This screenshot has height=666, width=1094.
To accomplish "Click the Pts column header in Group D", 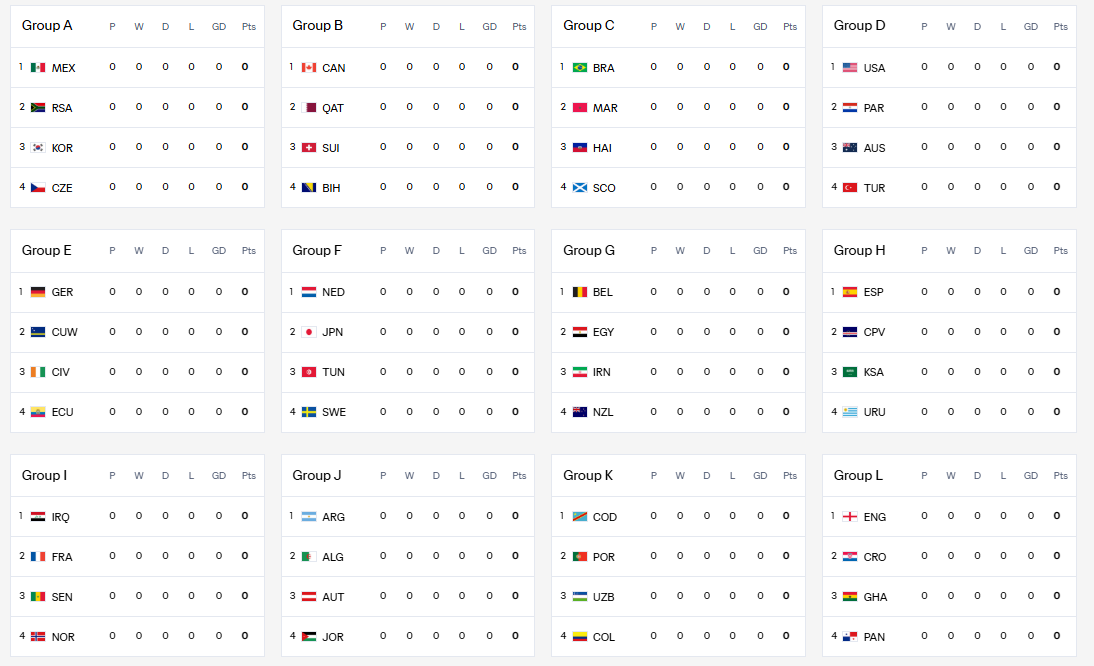I will point(1060,27).
